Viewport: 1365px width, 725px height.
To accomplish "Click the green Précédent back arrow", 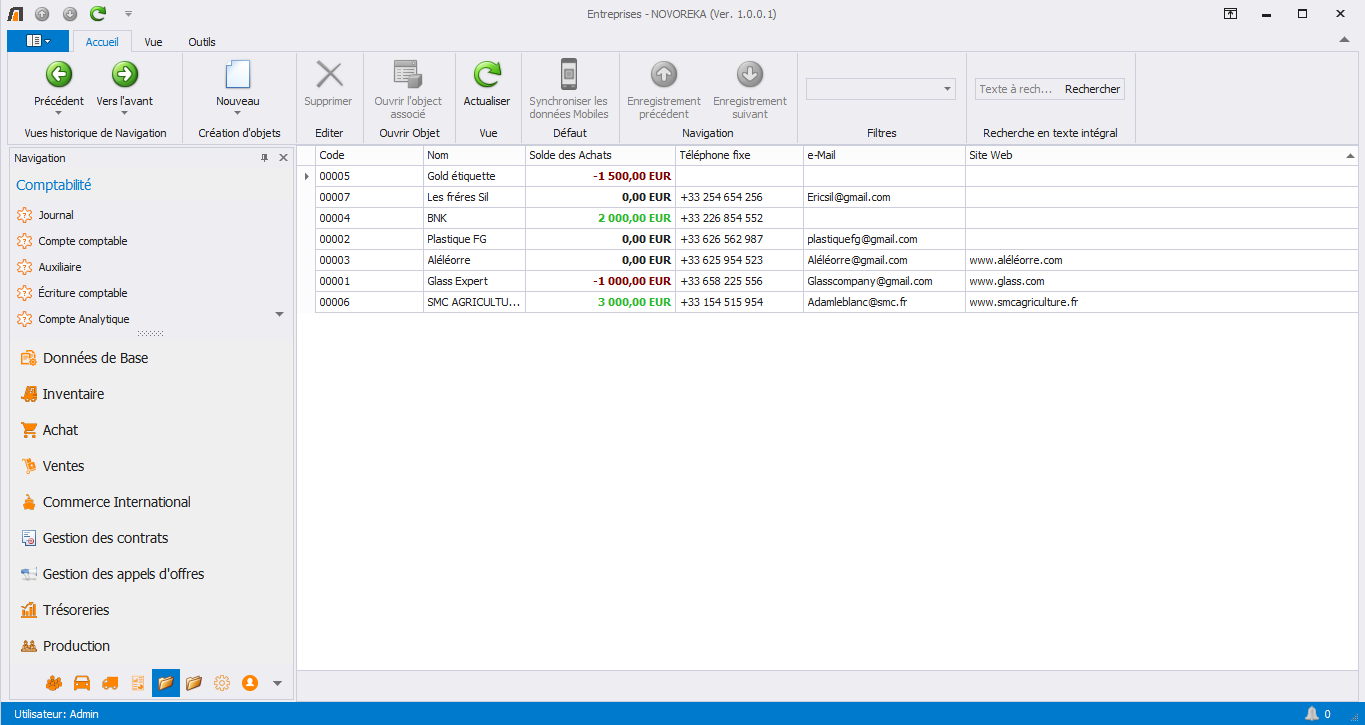I will (59, 74).
